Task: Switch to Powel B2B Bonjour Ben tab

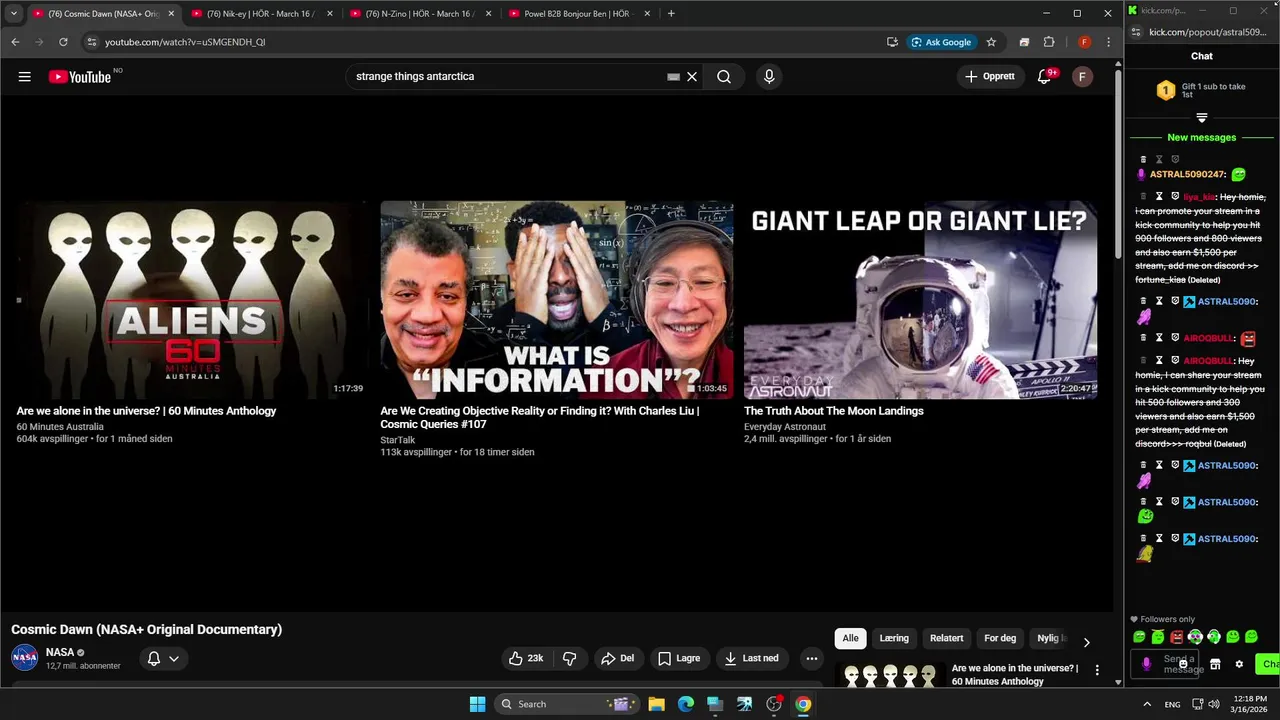Action: [578, 14]
